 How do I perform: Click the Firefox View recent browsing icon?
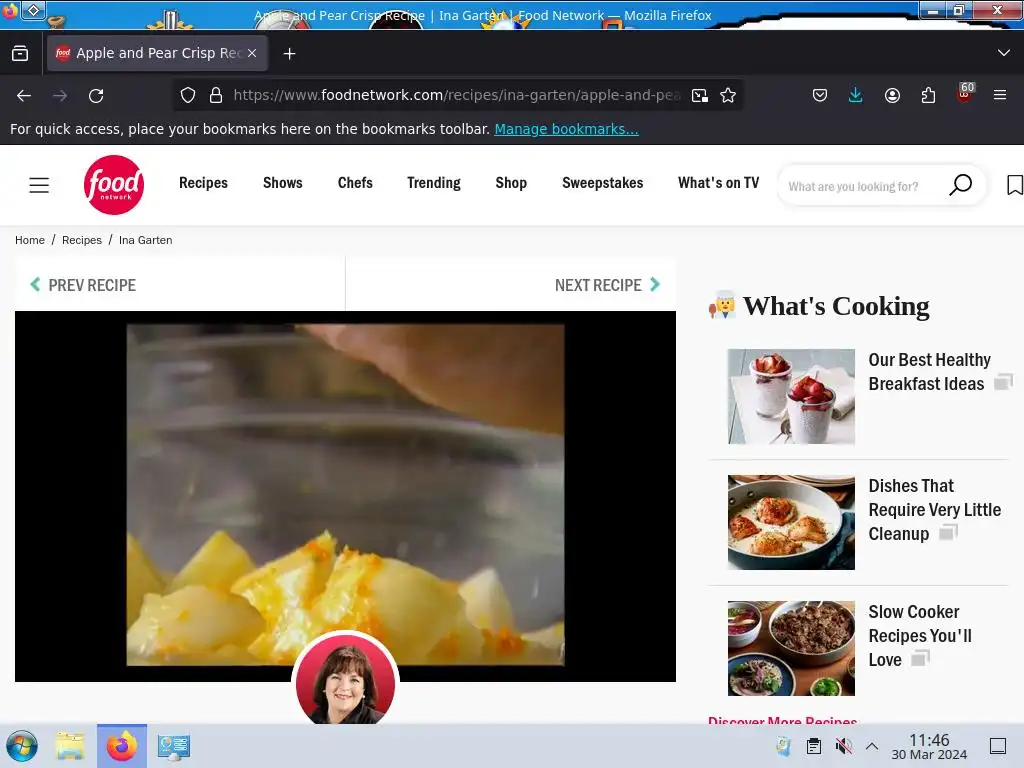tap(20, 54)
